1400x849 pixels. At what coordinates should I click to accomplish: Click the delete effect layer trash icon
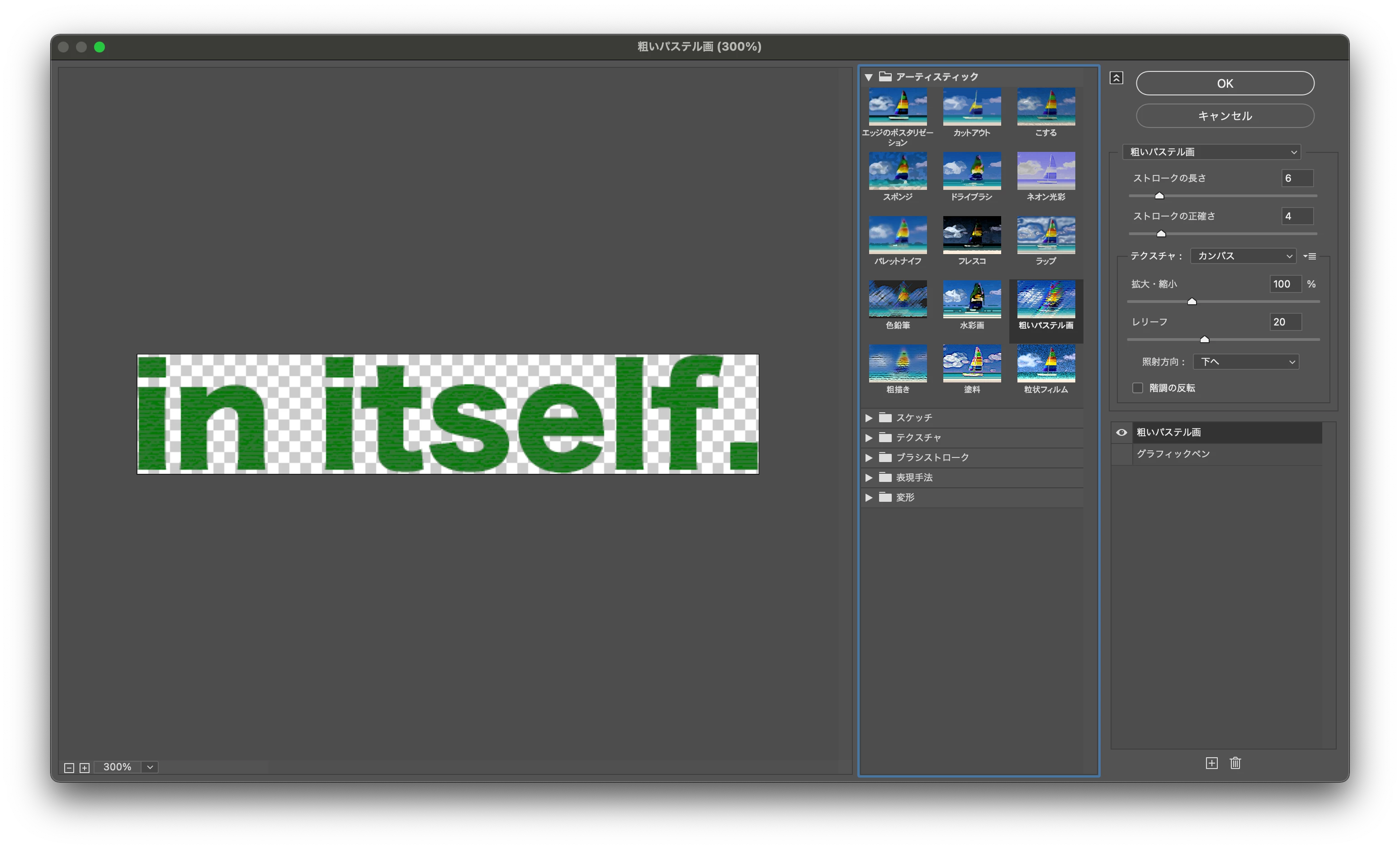1235,763
